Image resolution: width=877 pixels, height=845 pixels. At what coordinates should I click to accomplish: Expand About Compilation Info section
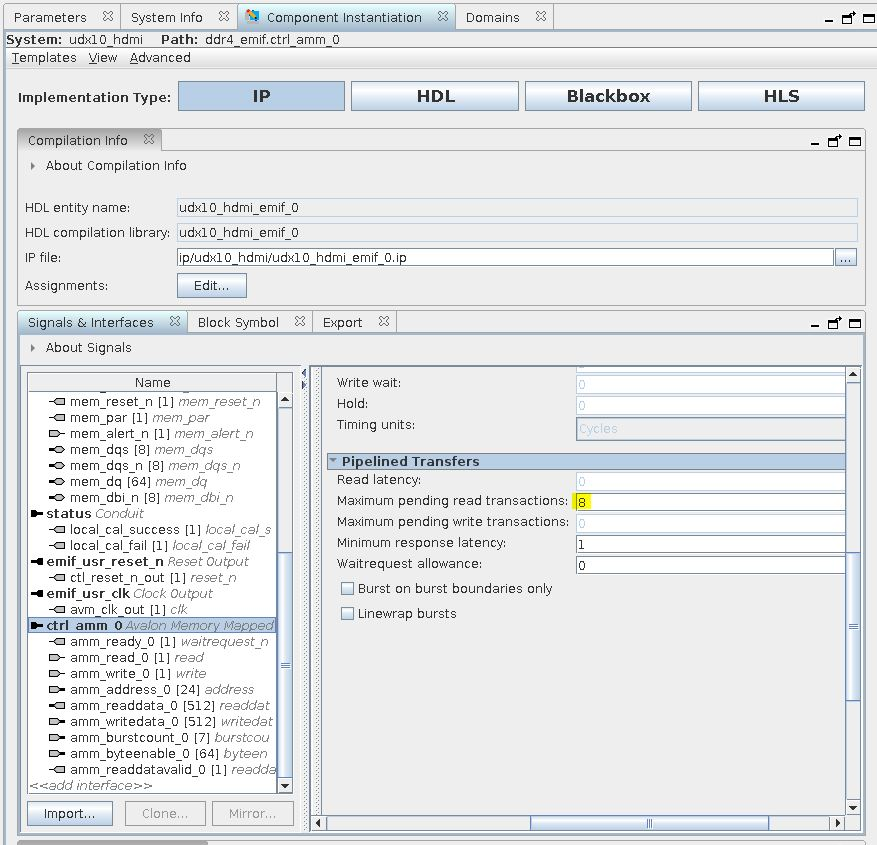click(33, 166)
